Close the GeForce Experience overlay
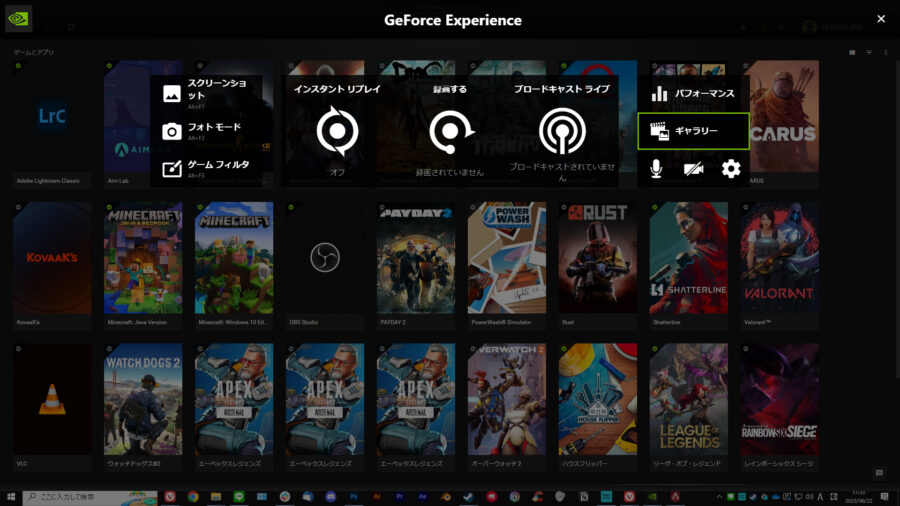This screenshot has width=900, height=506. tap(881, 19)
